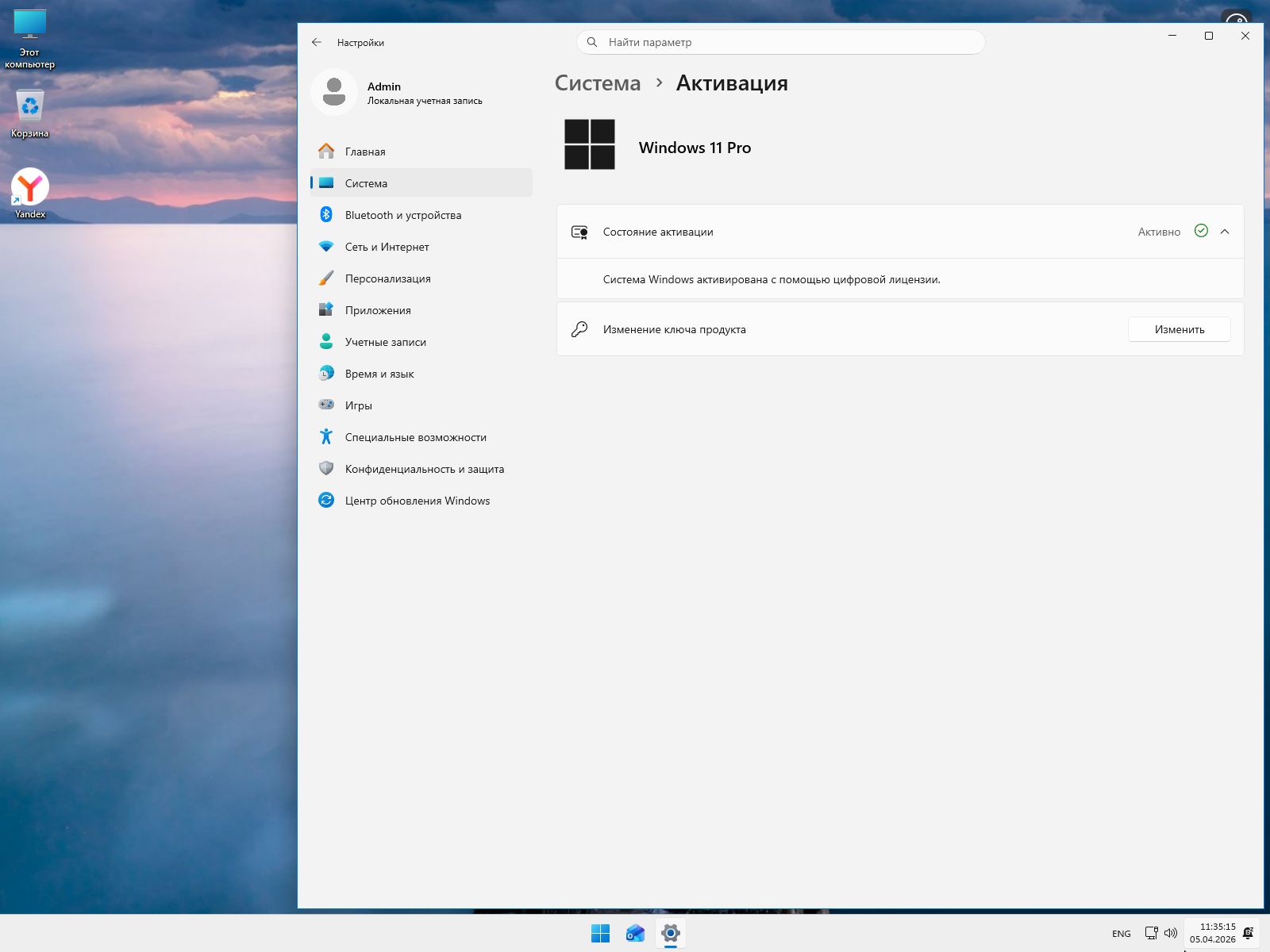Open Учетные записи menu item
The height and width of the screenshot is (952, 1270).
point(385,342)
